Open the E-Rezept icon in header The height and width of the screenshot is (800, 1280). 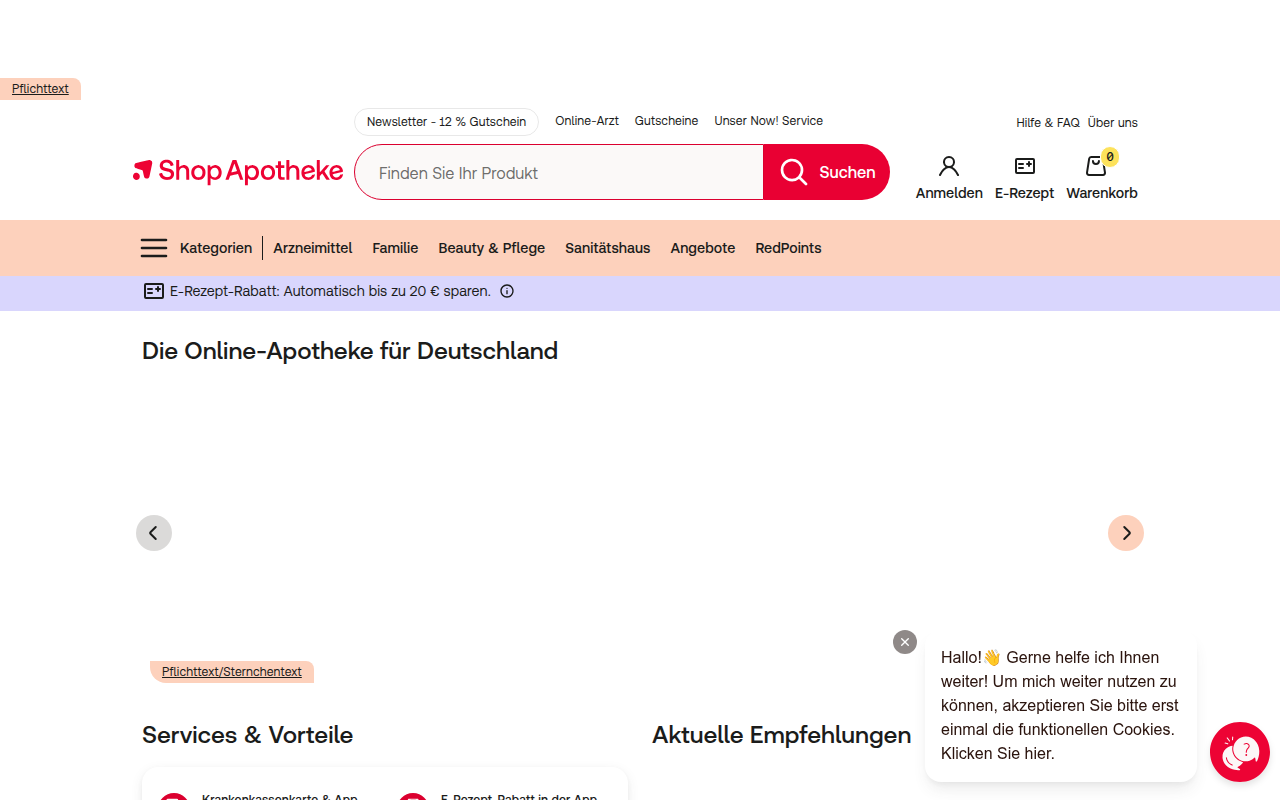tap(1024, 178)
